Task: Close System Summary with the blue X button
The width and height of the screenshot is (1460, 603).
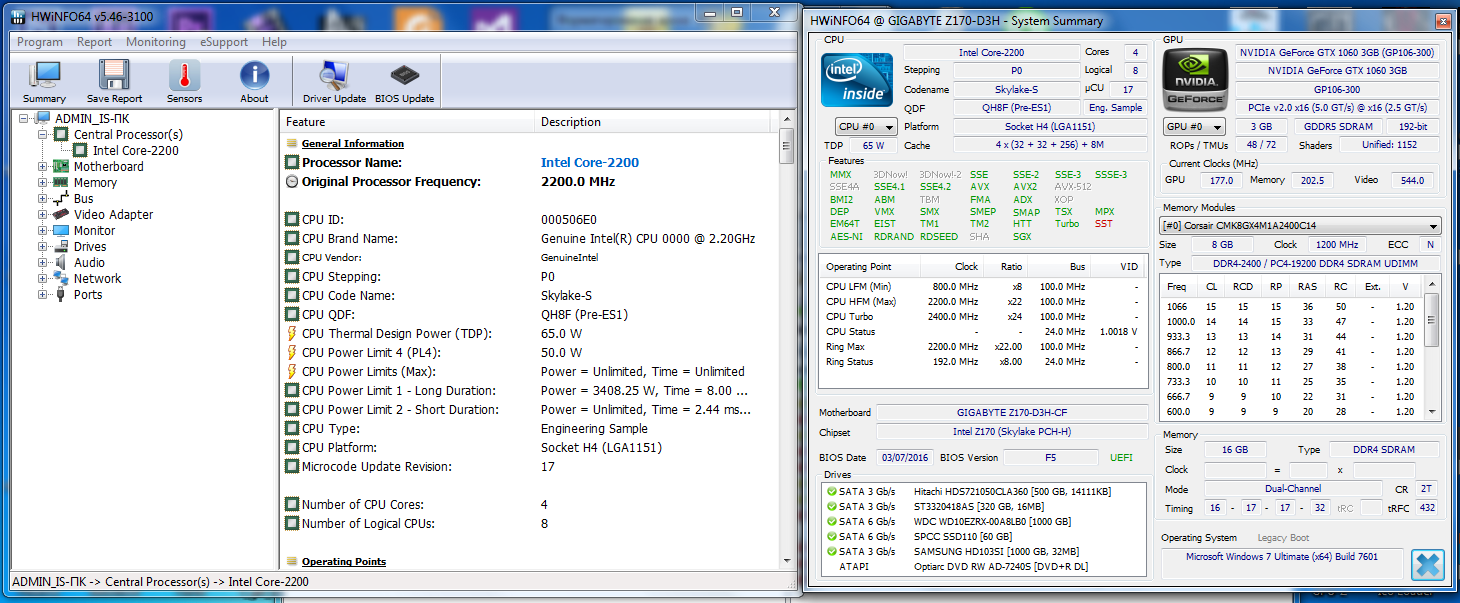Action: click(1427, 564)
